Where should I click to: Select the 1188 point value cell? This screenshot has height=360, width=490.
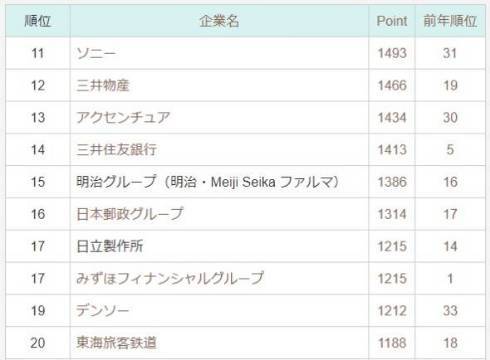(392, 343)
